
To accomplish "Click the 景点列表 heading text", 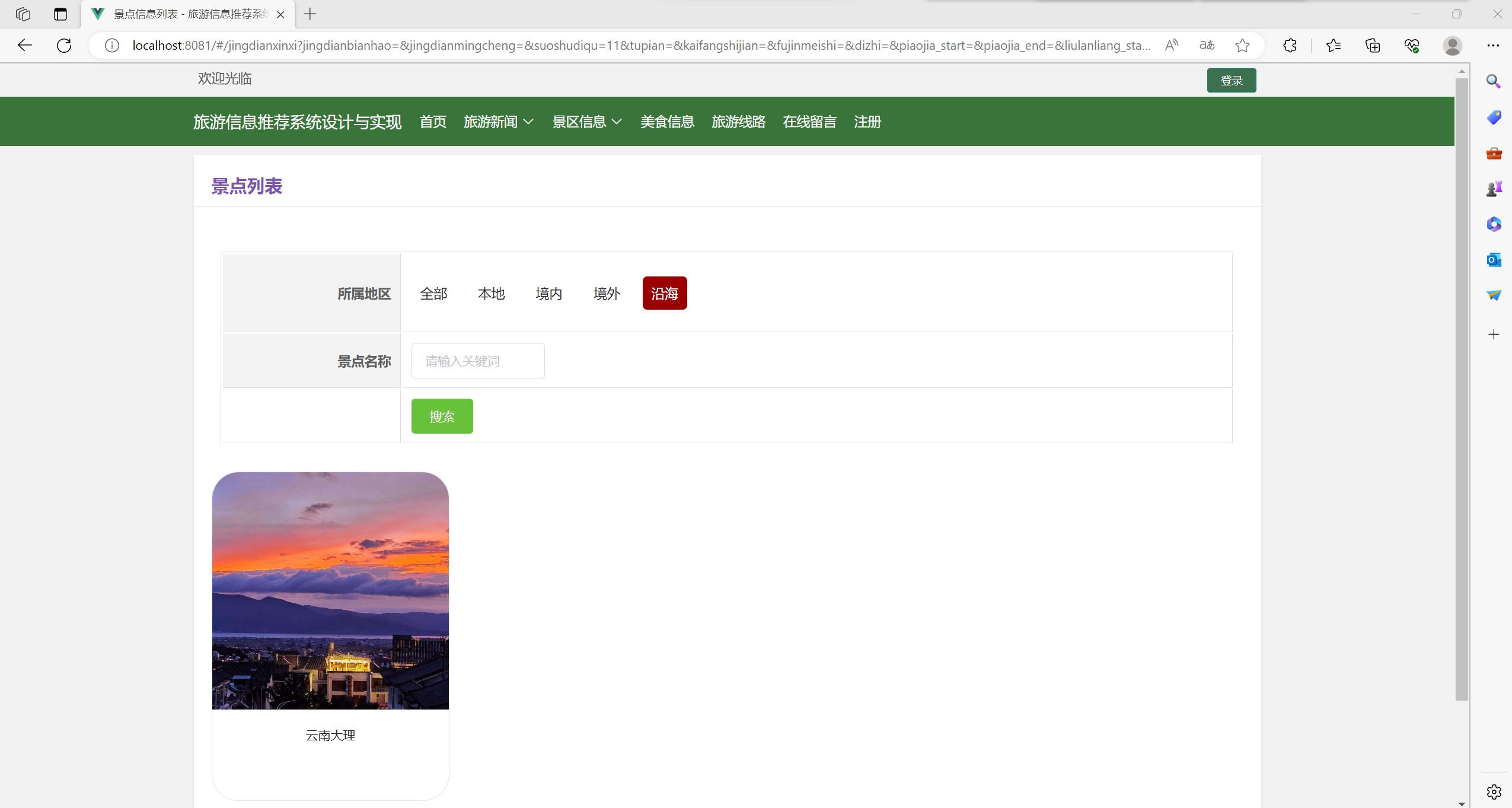I will tap(247, 186).
